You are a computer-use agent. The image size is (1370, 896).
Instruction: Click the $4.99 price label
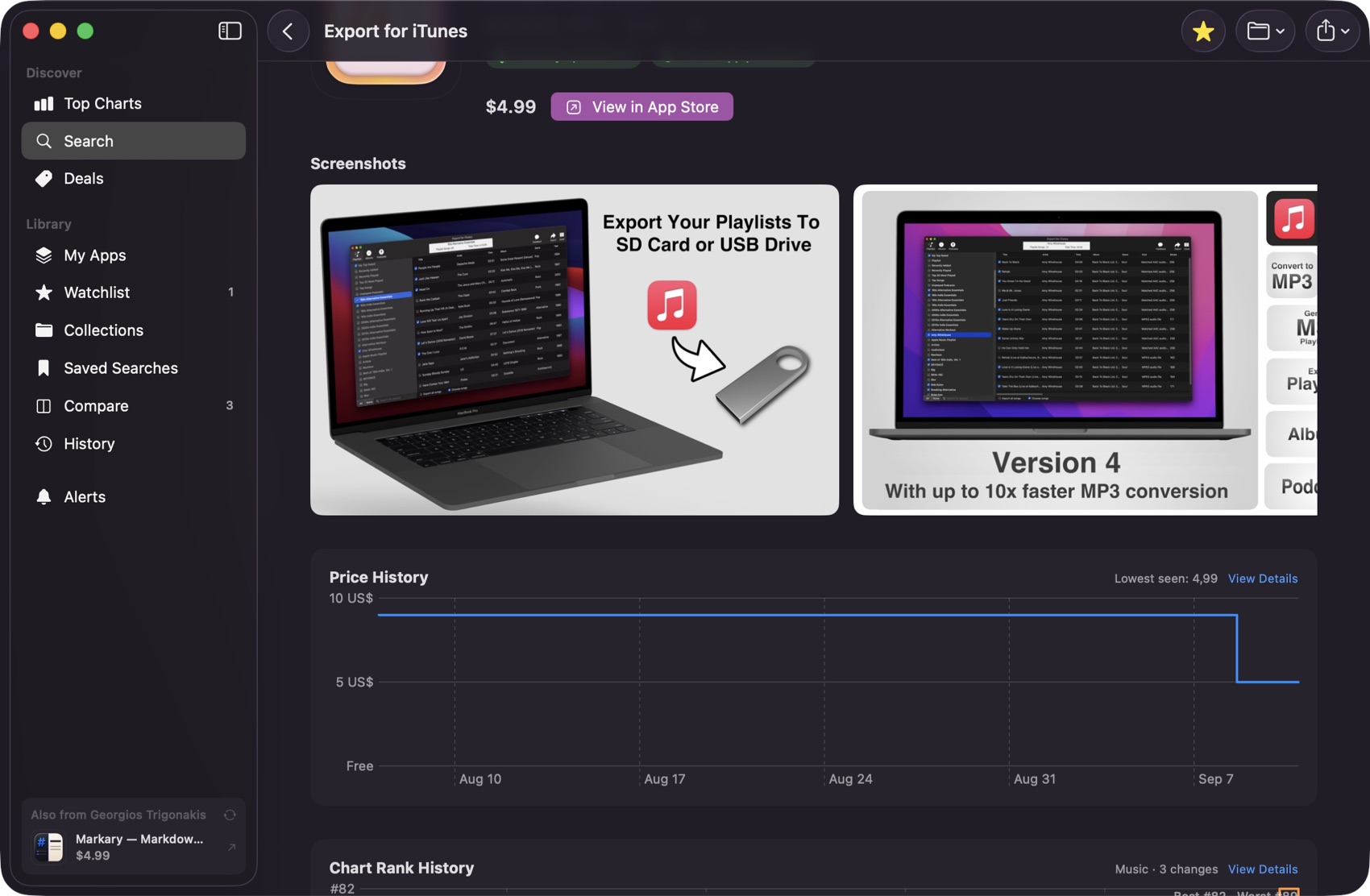tap(511, 107)
